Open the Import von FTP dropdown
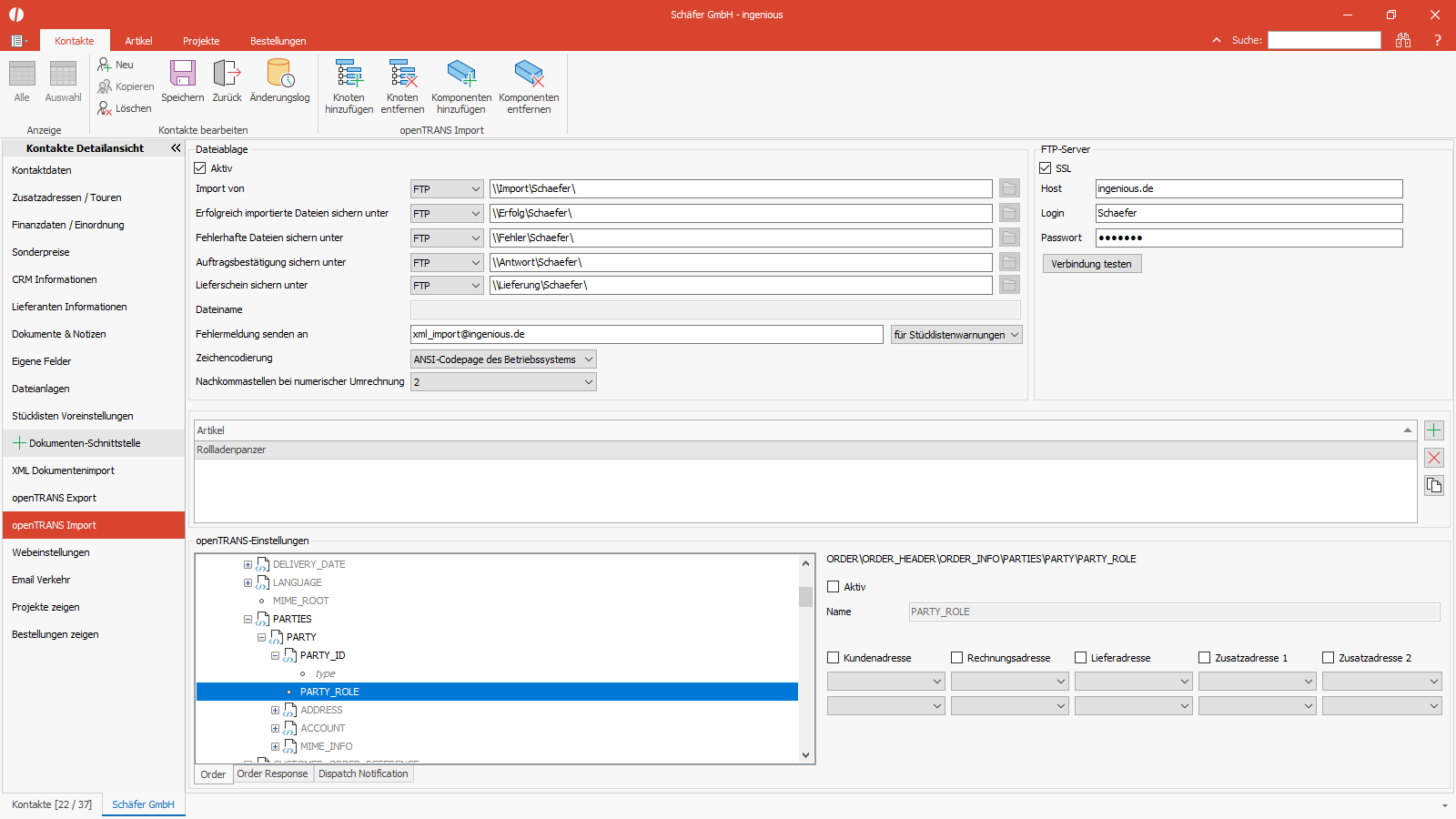Screen dimensions: 1456x819 click(447, 189)
